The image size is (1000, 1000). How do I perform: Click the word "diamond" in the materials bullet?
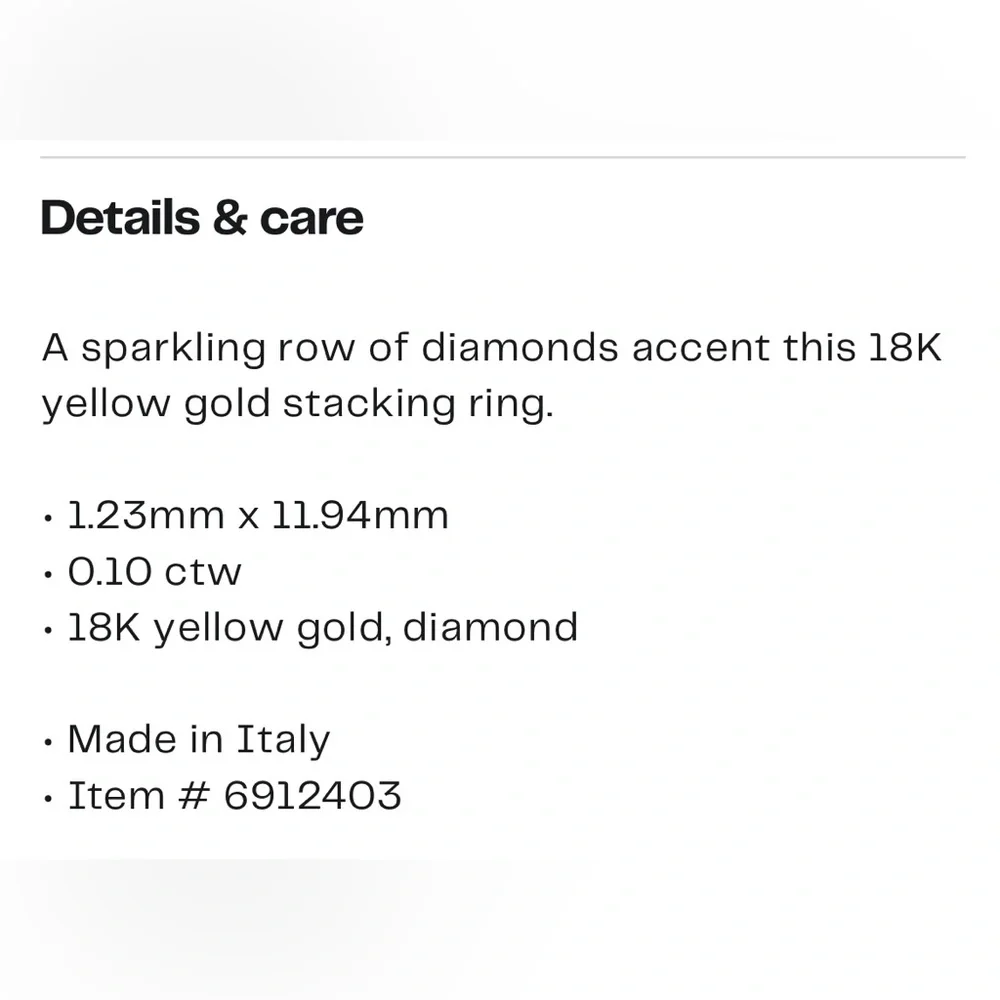point(490,627)
